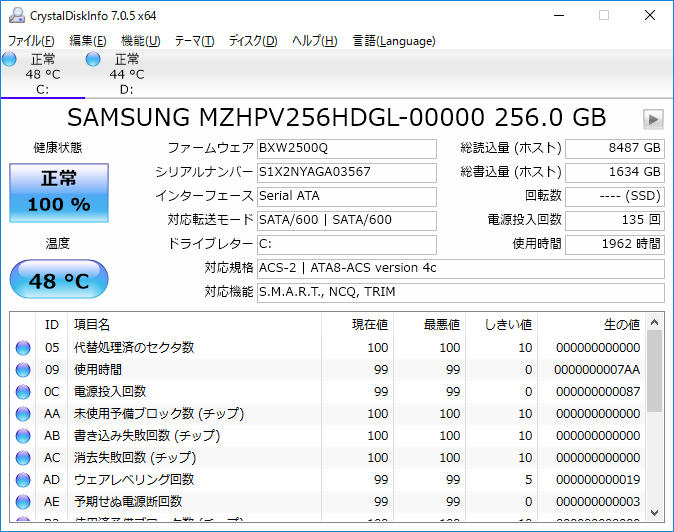Click the transfer mode field SATA/600 | SATA/600

tap(347, 220)
